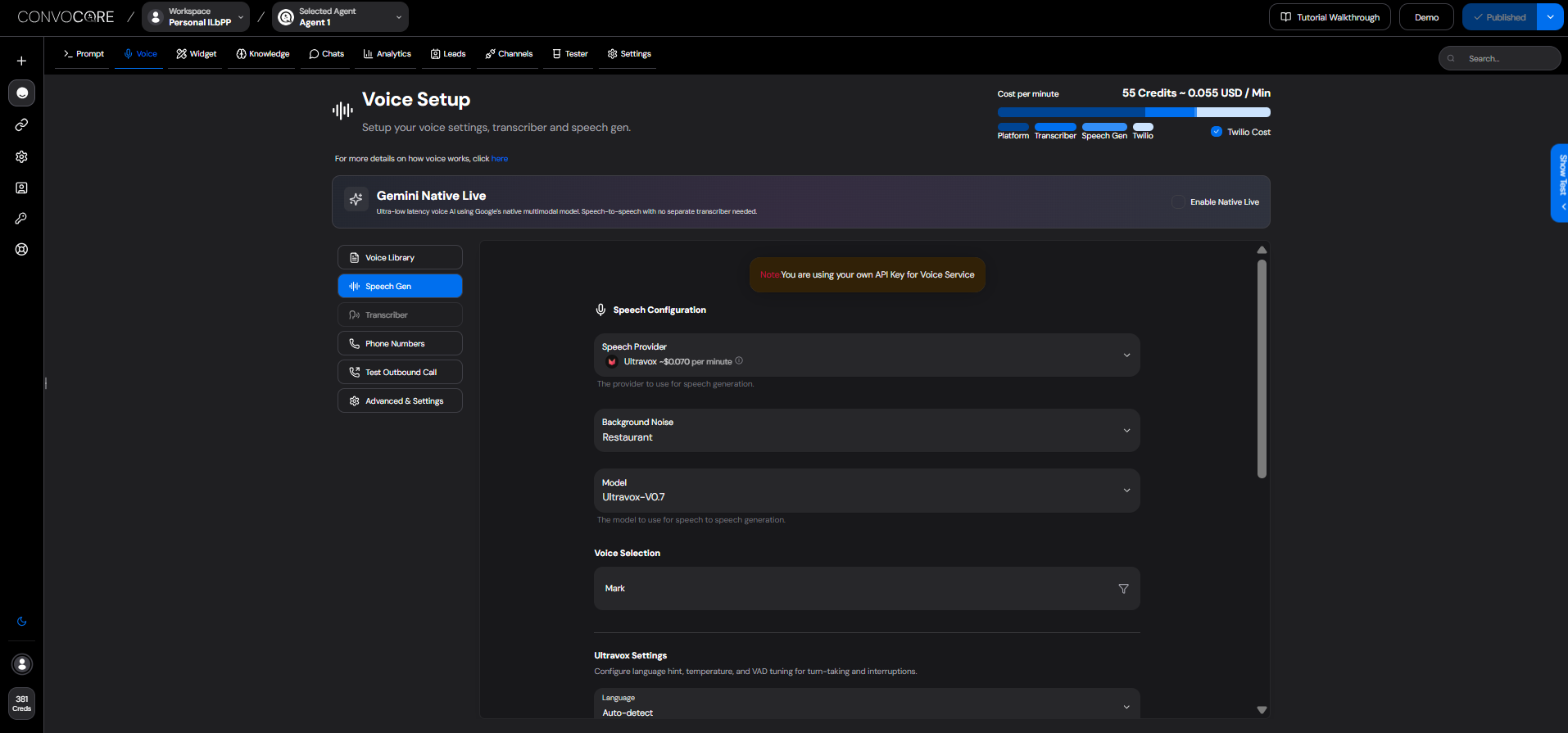Click the Demo button

coord(1426,17)
